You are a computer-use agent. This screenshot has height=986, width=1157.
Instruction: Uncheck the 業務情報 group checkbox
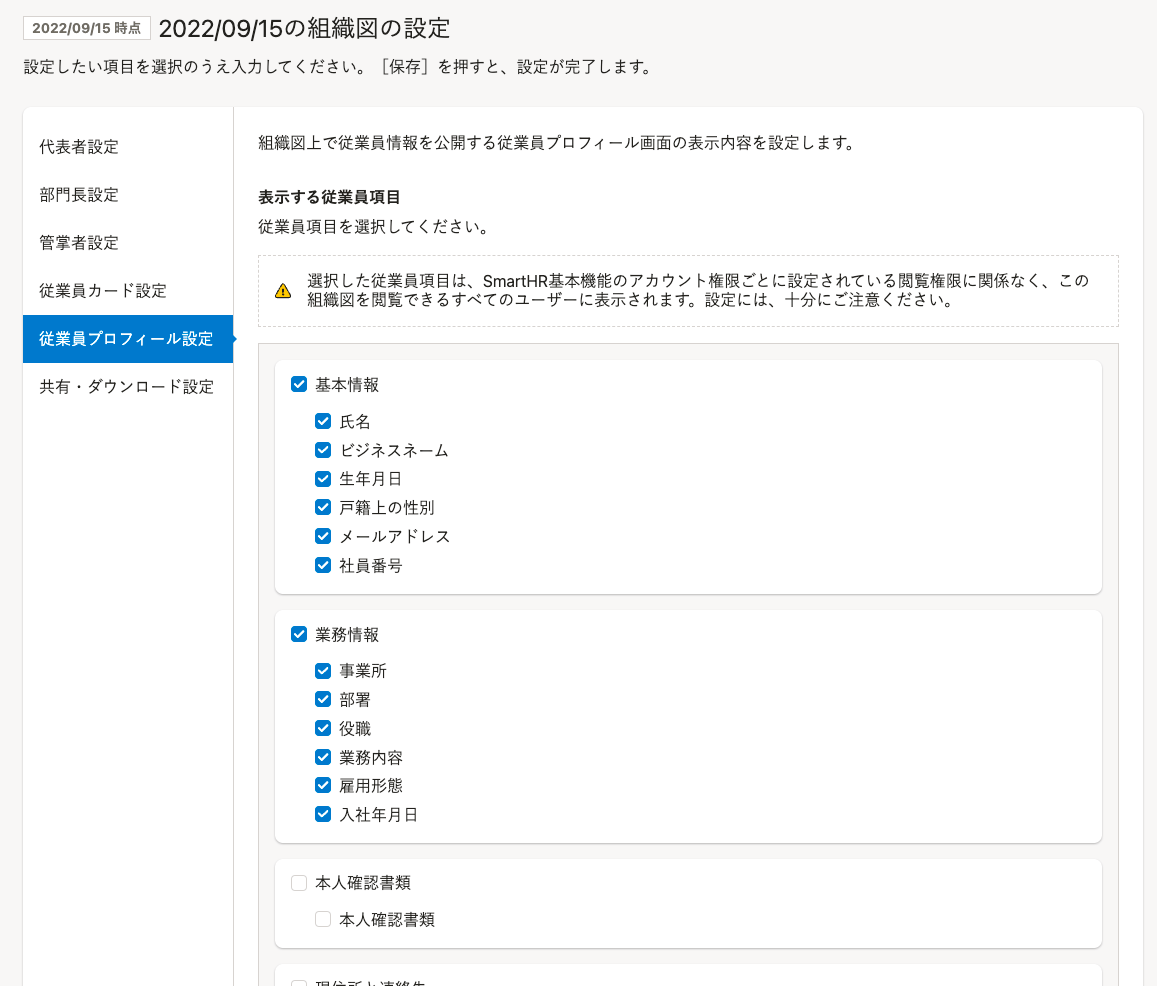coord(299,634)
